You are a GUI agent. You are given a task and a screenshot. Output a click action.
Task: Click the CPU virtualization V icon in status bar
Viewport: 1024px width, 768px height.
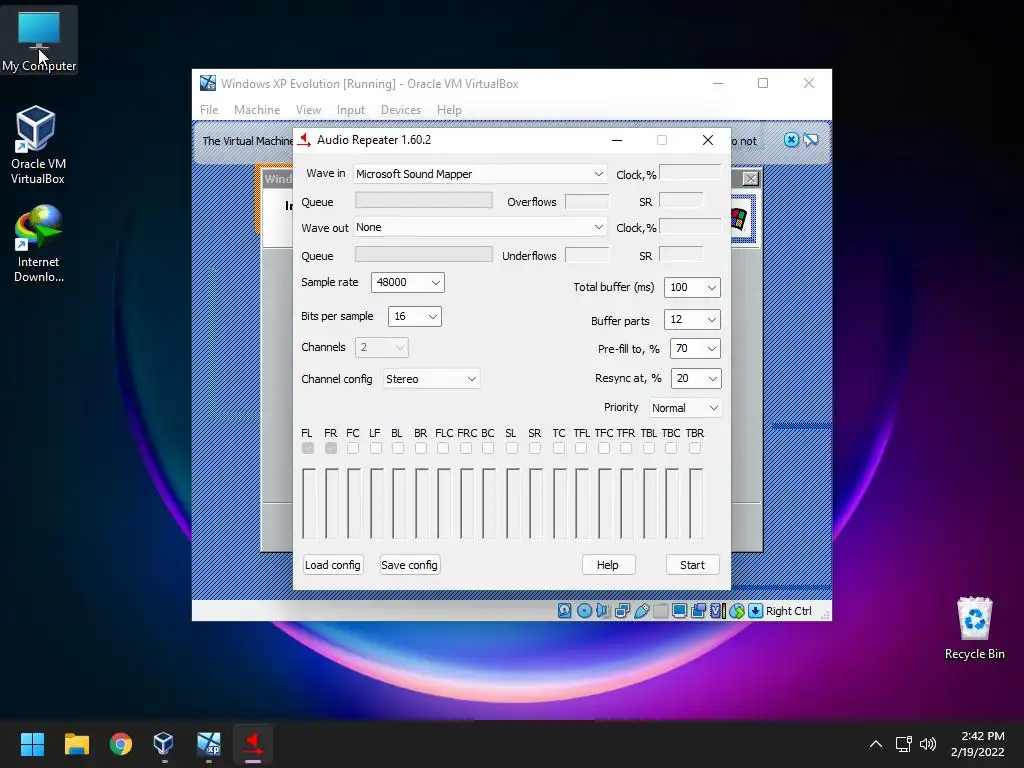718,611
